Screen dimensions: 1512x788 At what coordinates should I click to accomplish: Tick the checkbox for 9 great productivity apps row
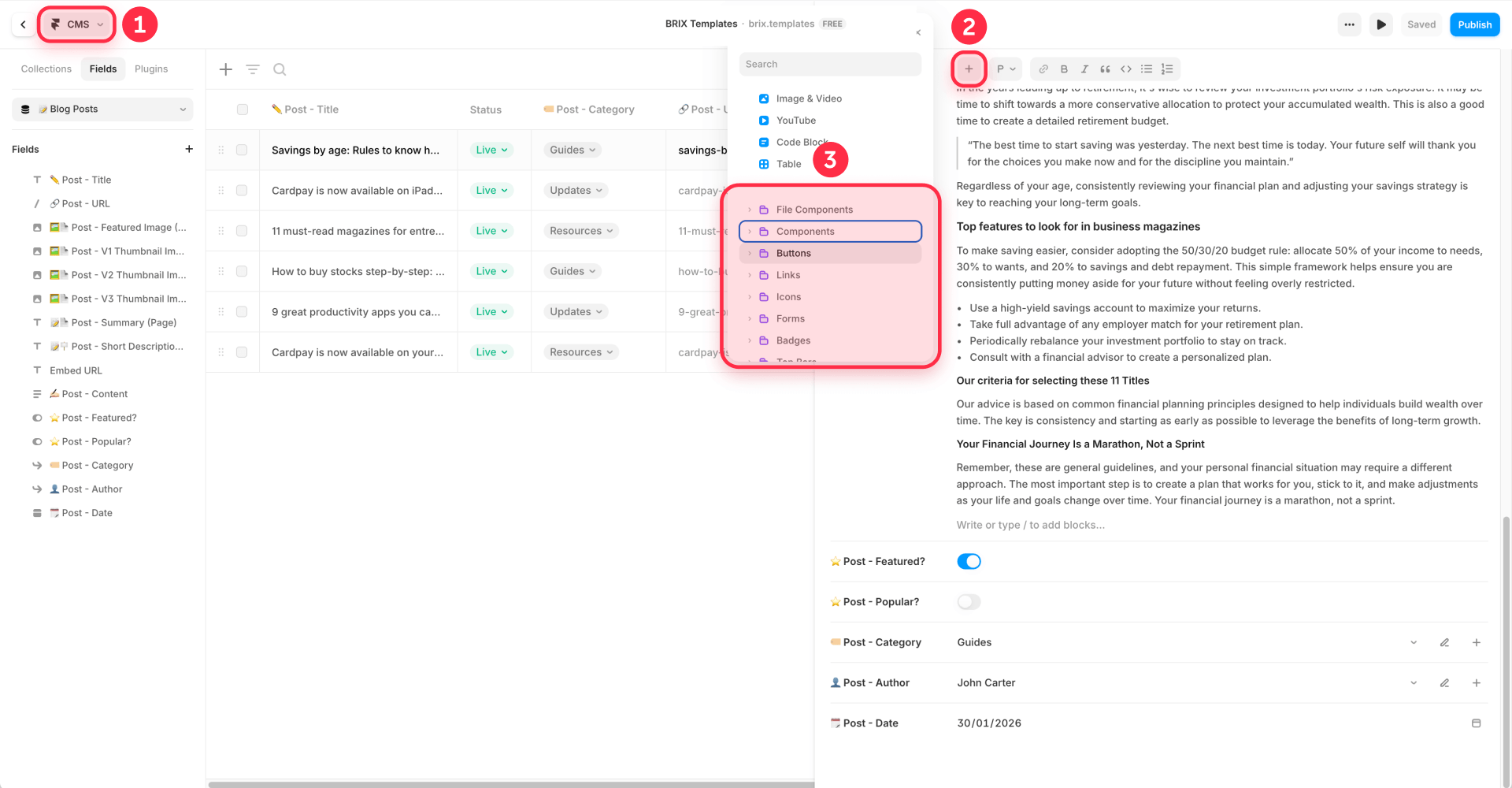[242, 312]
